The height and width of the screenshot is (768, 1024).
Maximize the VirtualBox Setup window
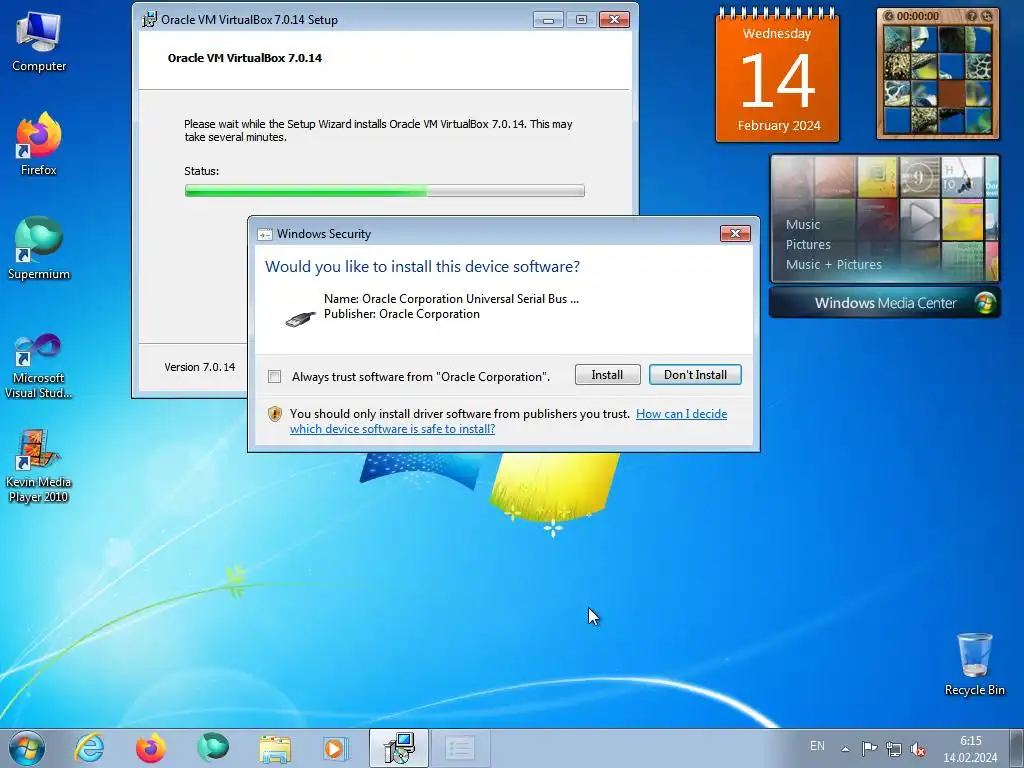pos(581,20)
